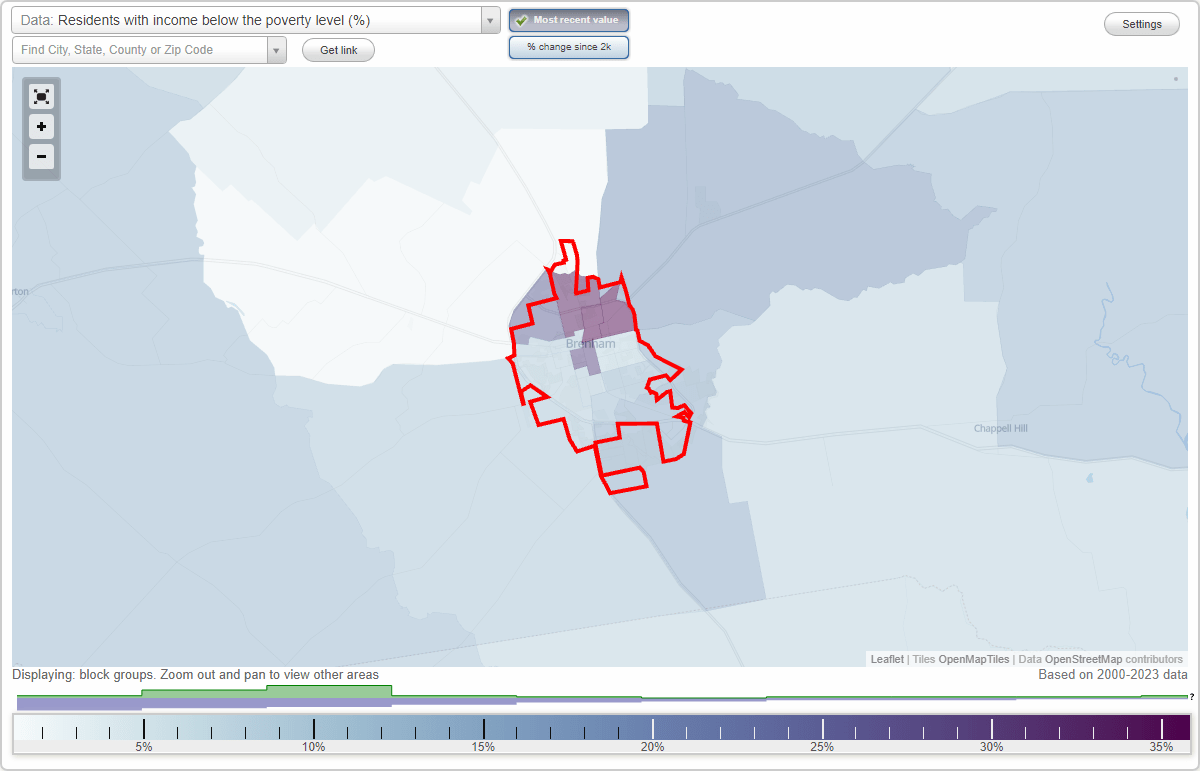Open the Data selection combo box

[x=250, y=19]
